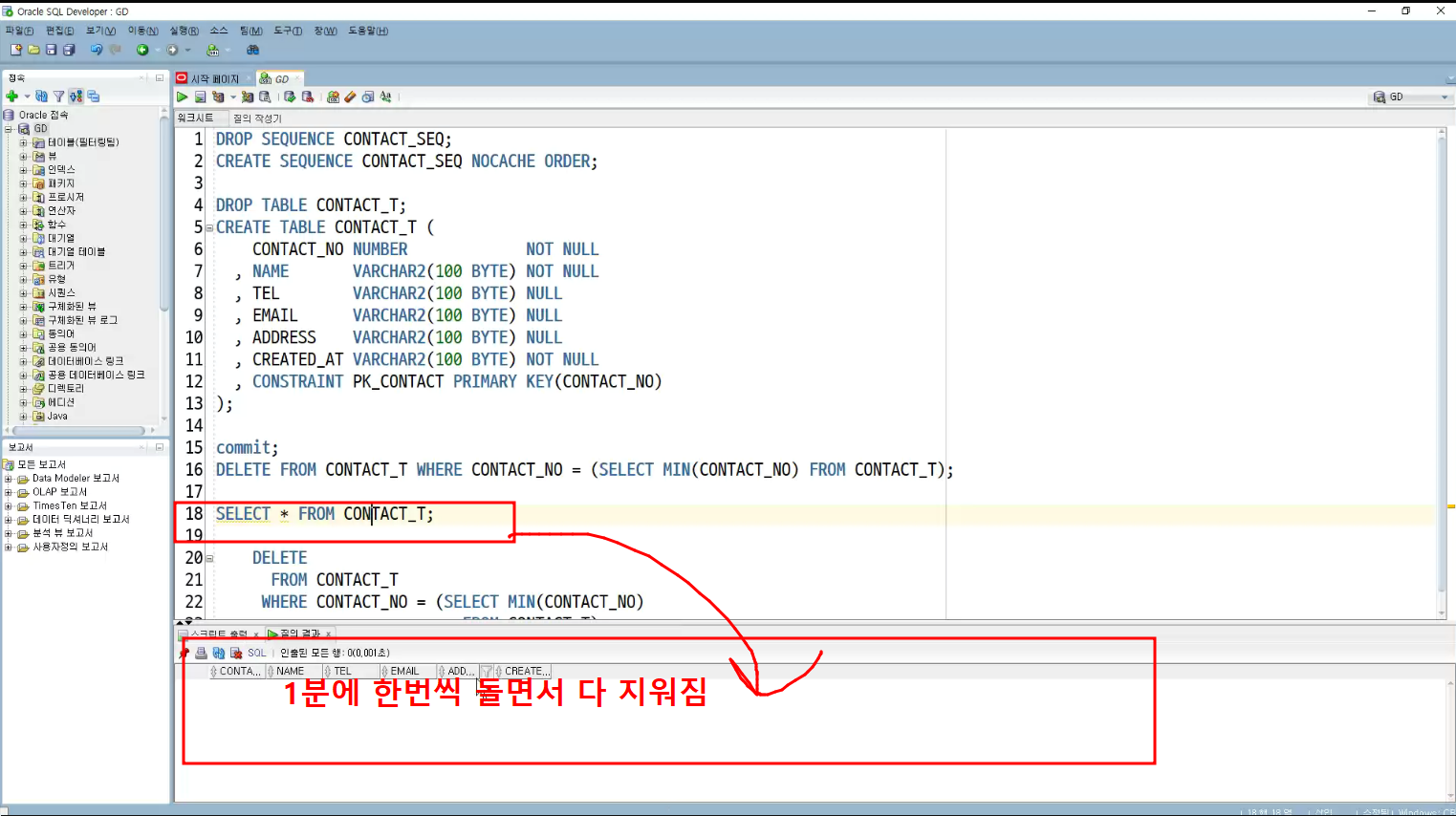Screen dimensions: 1456x816
Task: Open the SQL worksheet icon in main toolbar
Action: pos(213,50)
